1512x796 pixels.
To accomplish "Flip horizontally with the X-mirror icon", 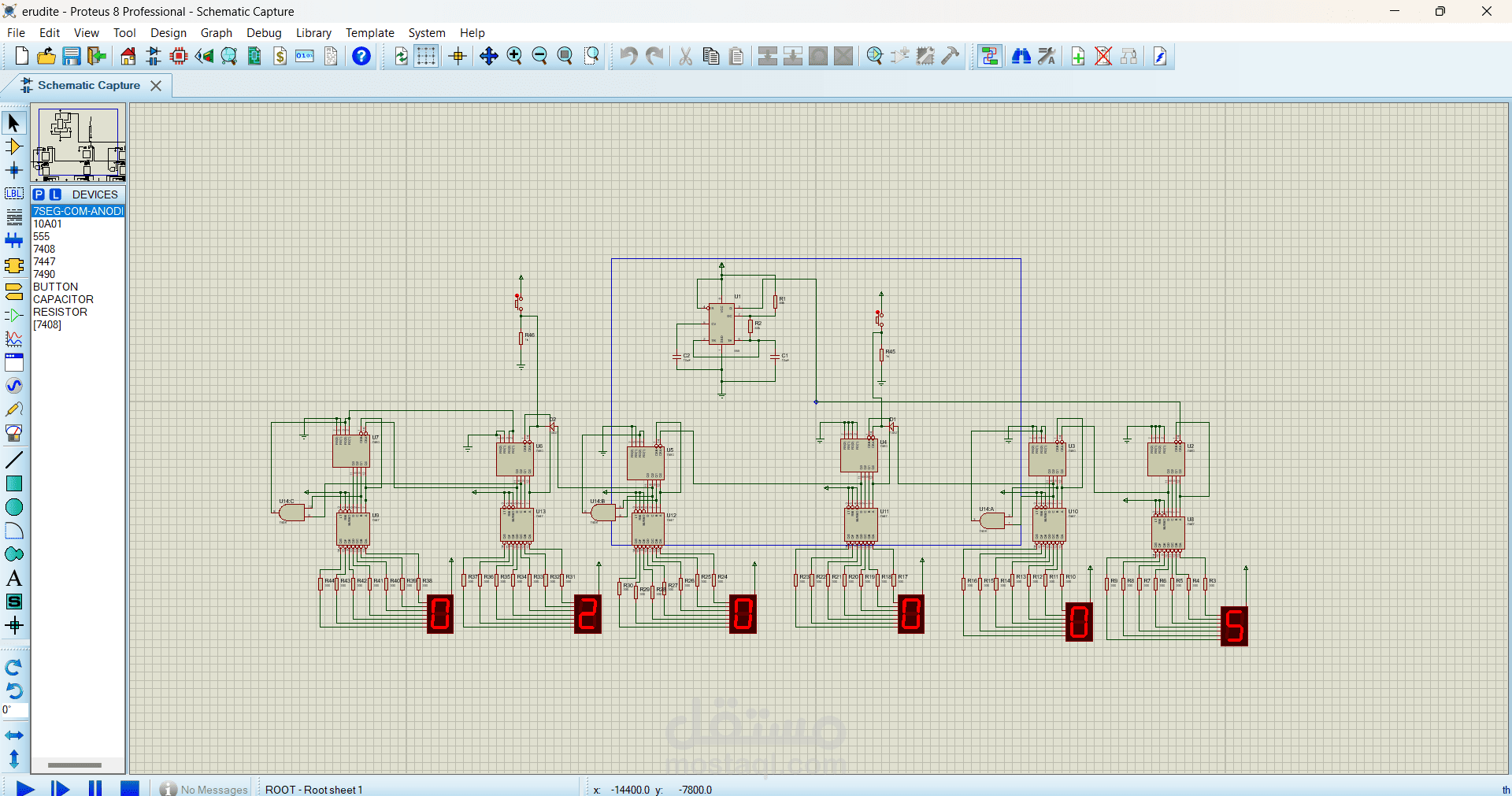I will [x=14, y=735].
